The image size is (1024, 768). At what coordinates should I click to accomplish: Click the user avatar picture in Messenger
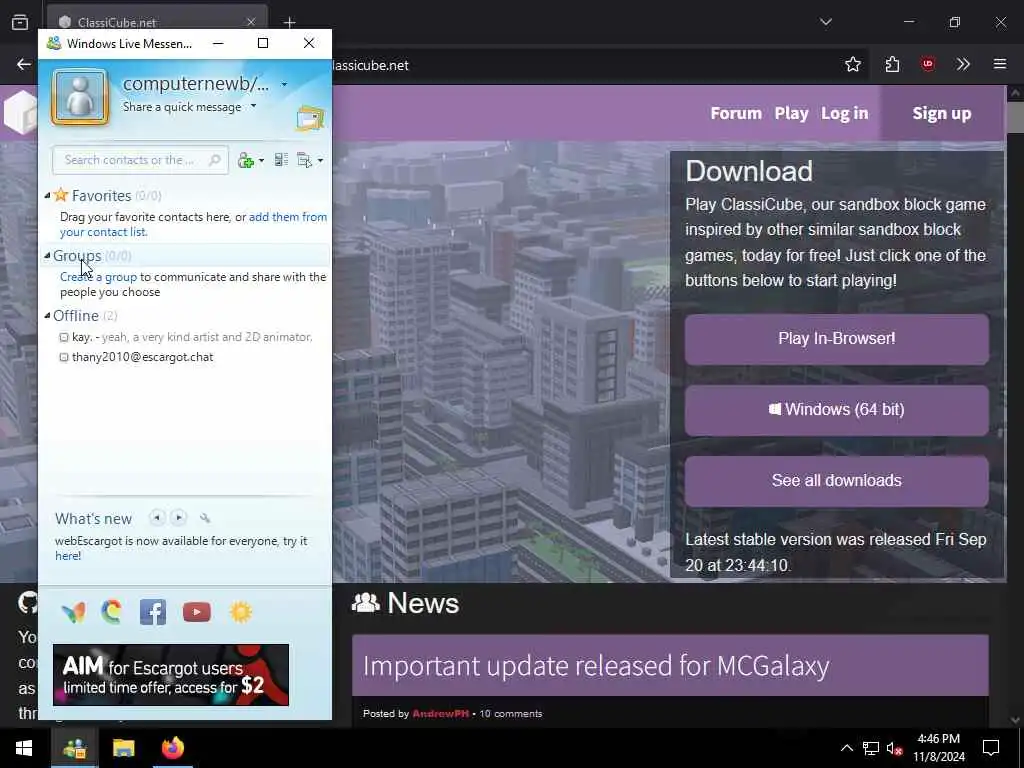click(80, 97)
